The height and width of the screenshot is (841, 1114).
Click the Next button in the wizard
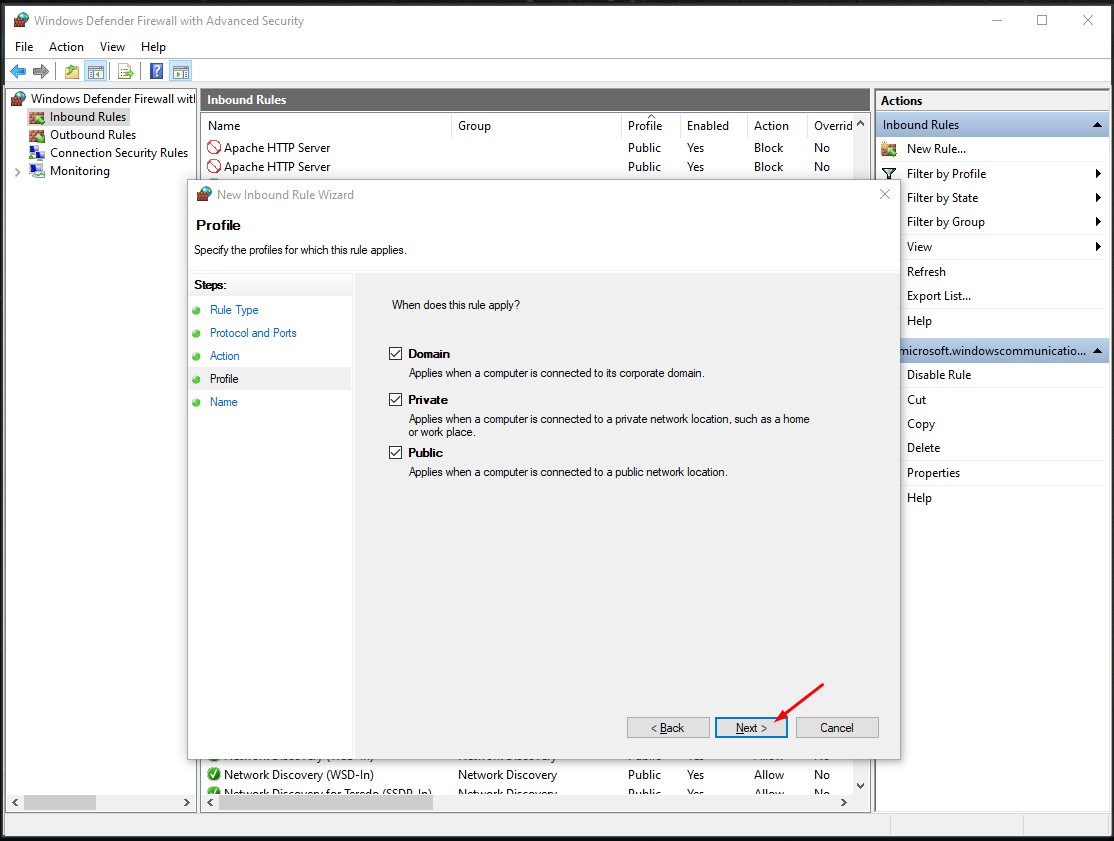pos(751,727)
